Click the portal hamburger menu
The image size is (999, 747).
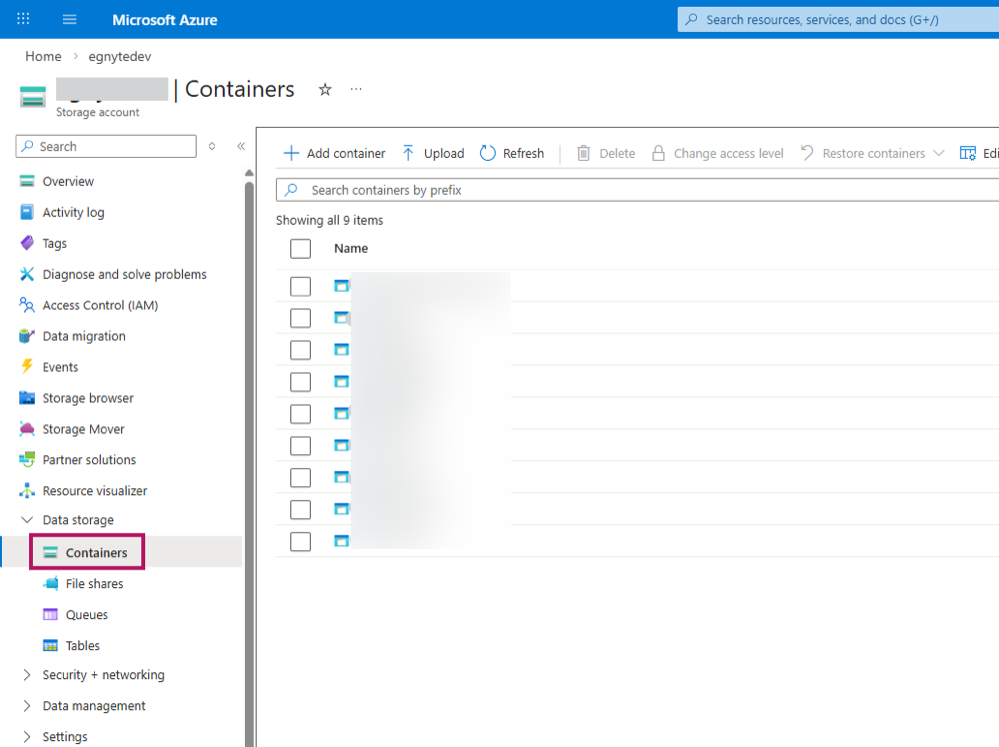tap(67, 18)
